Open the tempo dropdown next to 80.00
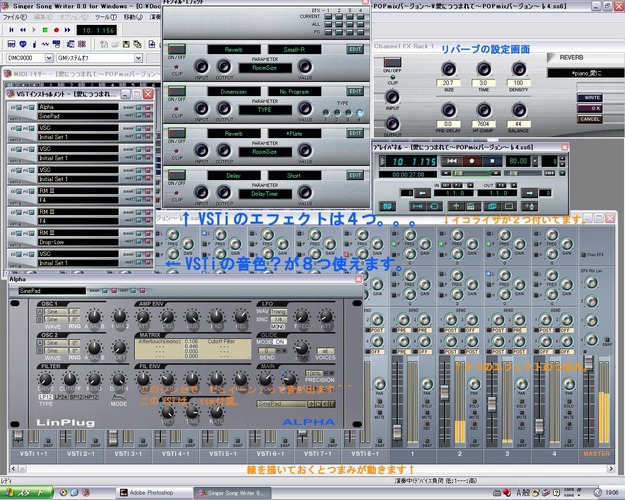 pyautogui.click(x=535, y=161)
